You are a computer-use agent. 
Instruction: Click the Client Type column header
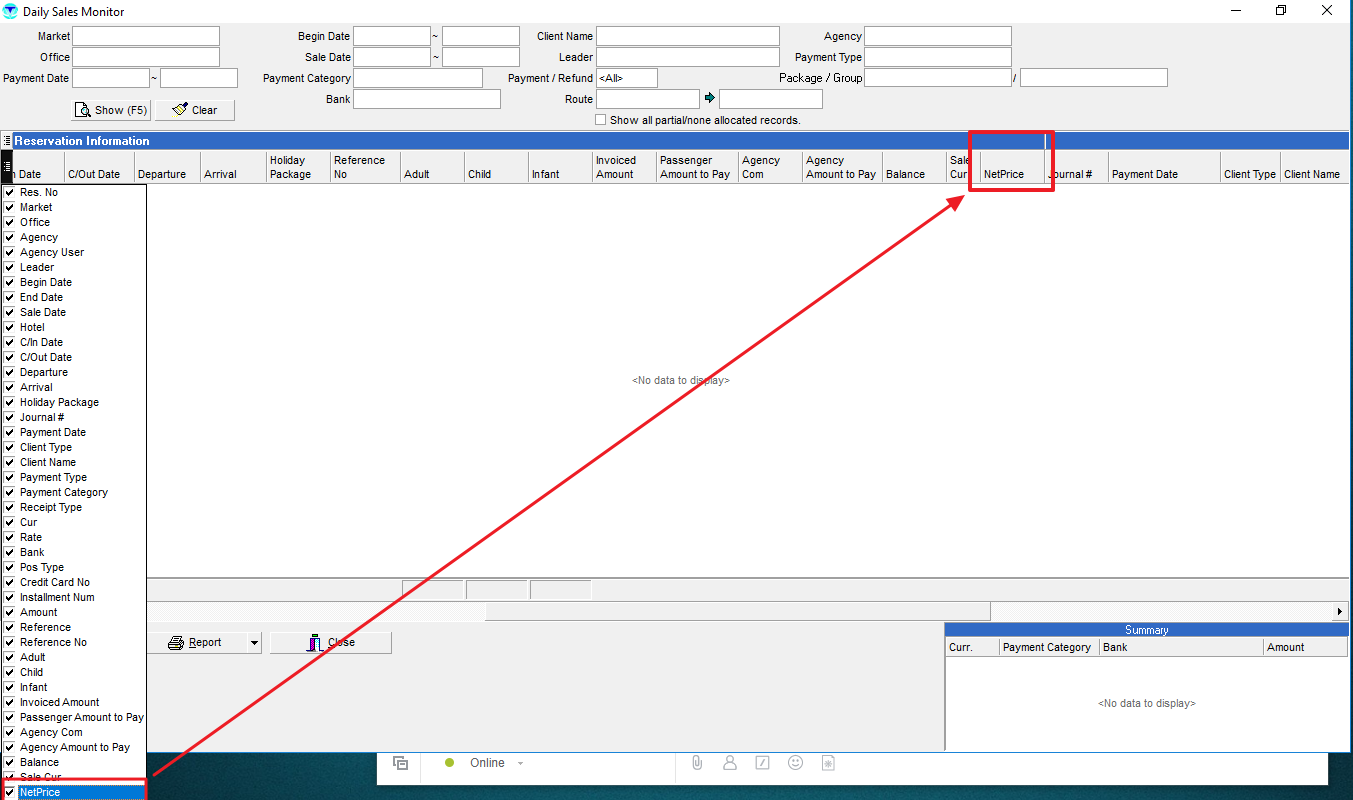[x=1251, y=167]
